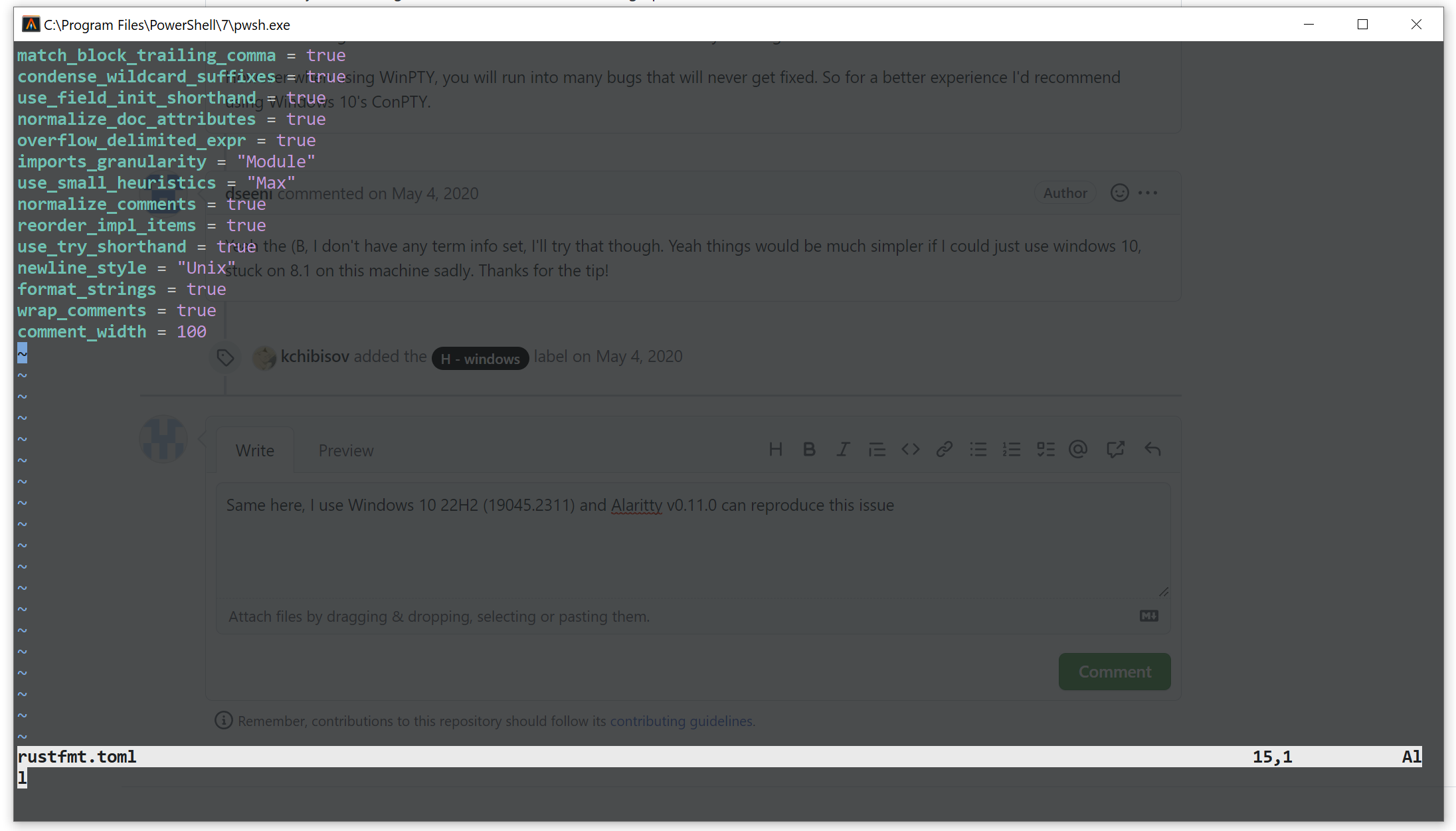The height and width of the screenshot is (831, 1456).
Task: Click kchibisov's avatar
Action: pos(264,357)
